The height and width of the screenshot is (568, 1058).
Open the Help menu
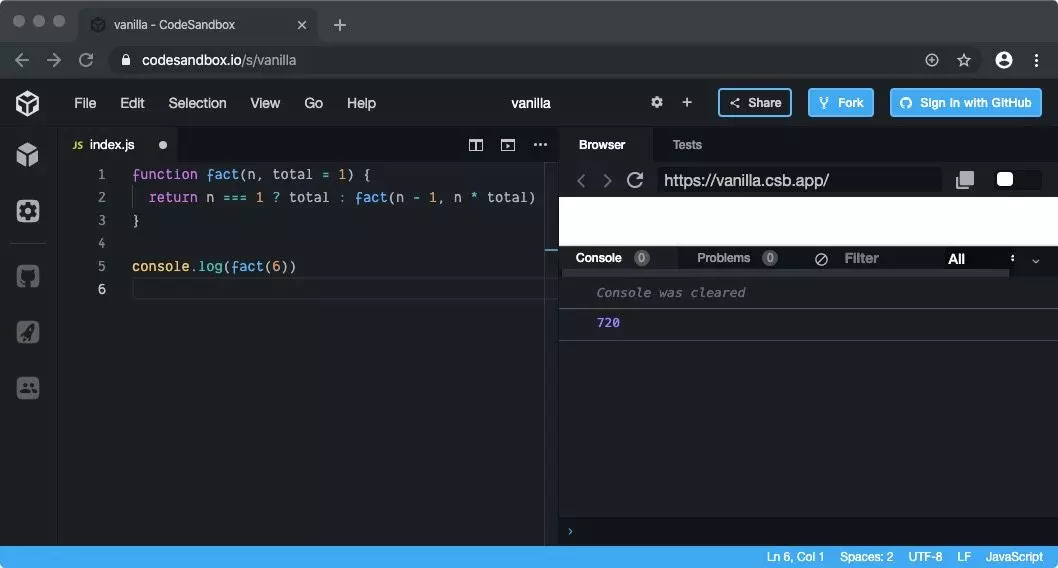361,103
